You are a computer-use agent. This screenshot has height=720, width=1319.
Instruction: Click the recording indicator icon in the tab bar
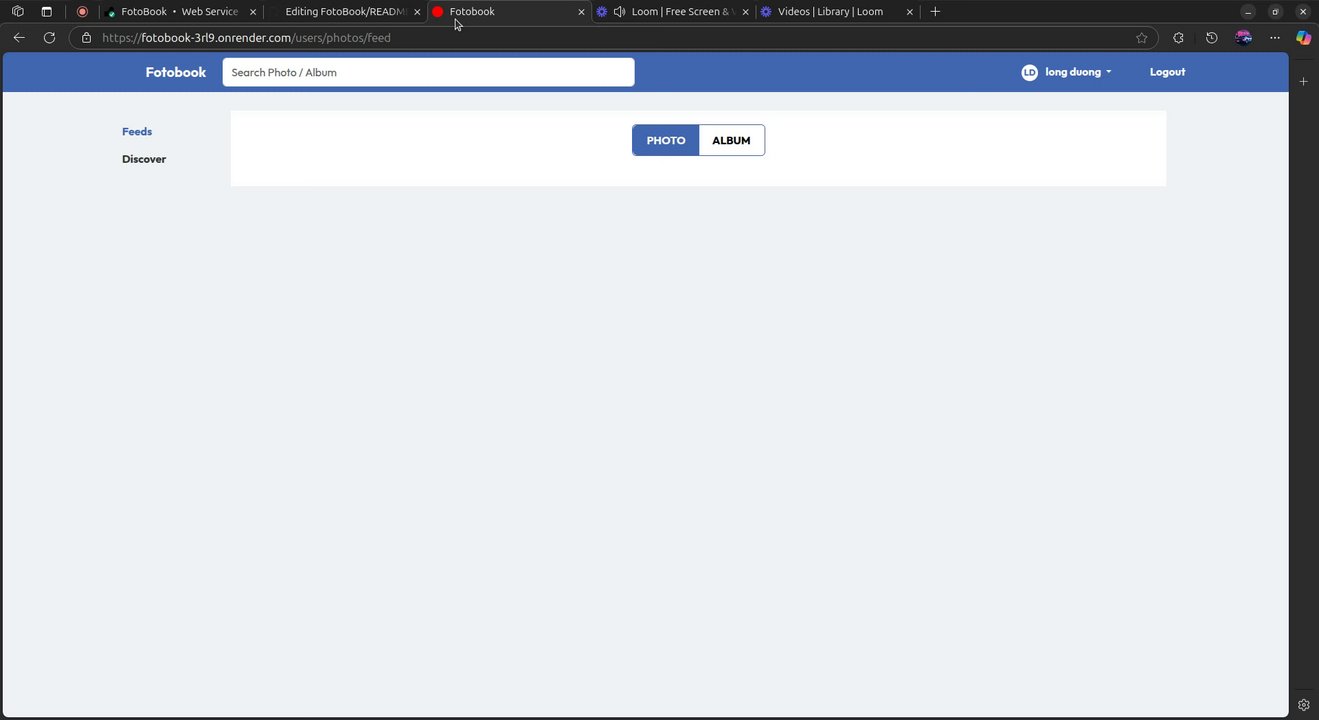pos(82,12)
